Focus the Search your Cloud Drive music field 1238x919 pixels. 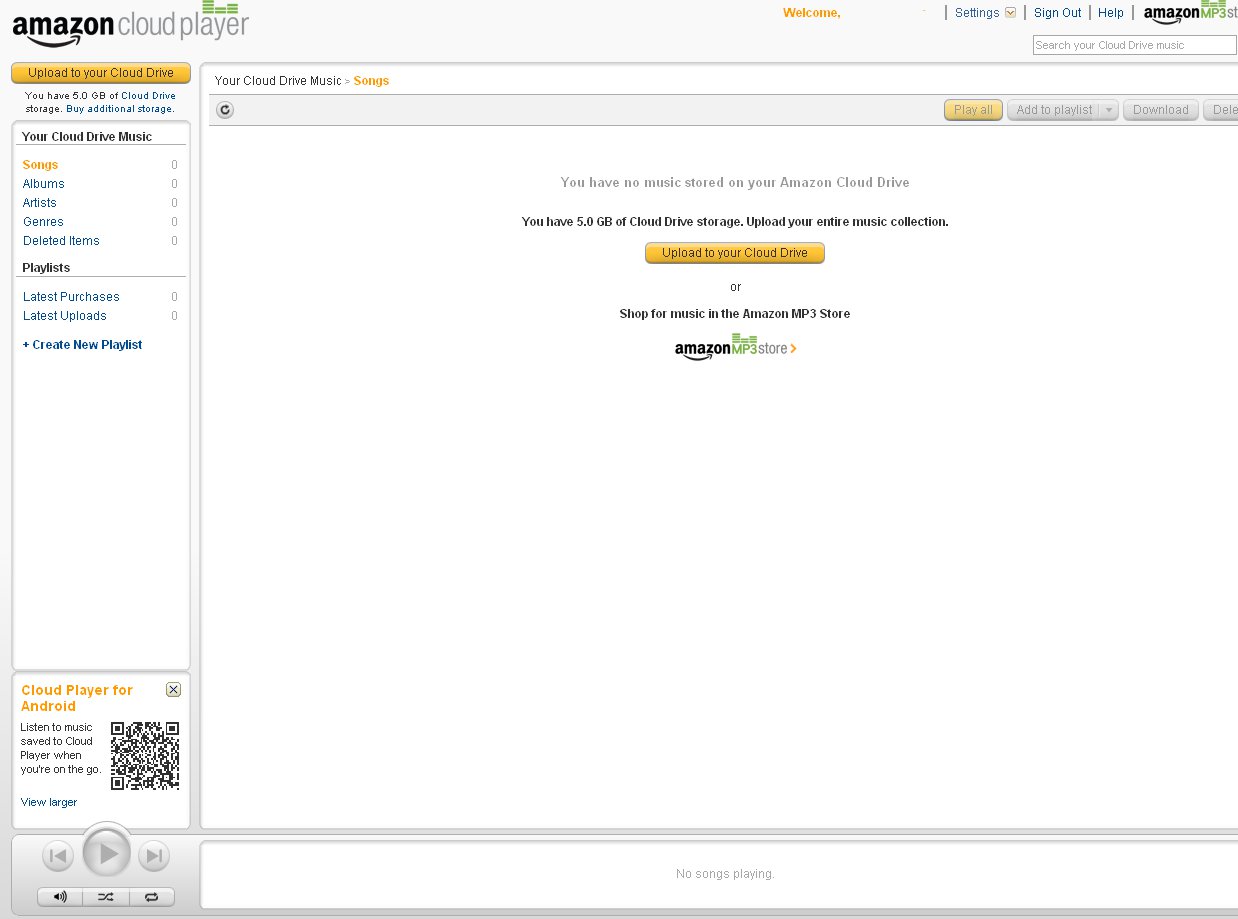point(1135,45)
